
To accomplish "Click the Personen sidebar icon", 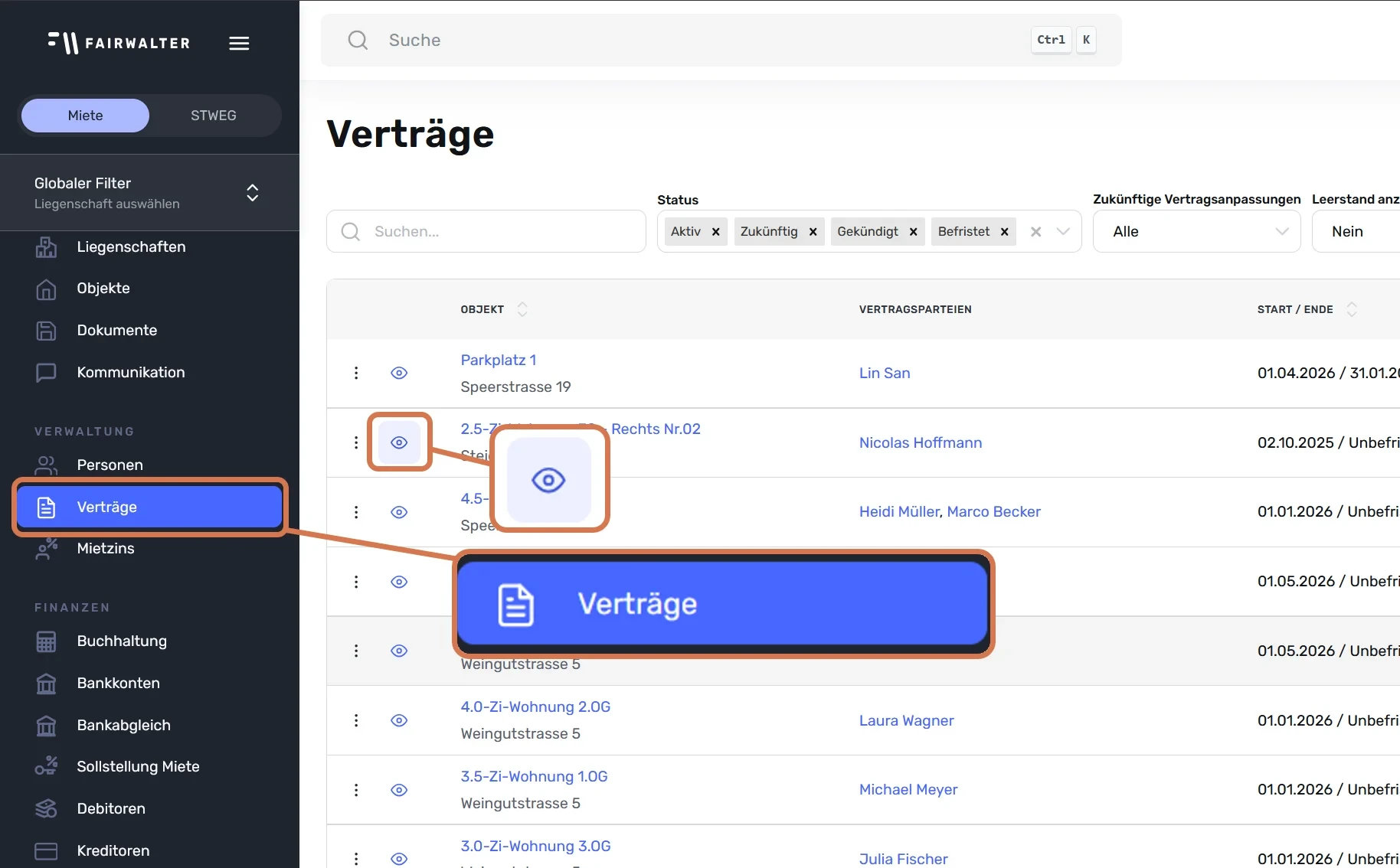I will [x=46, y=465].
